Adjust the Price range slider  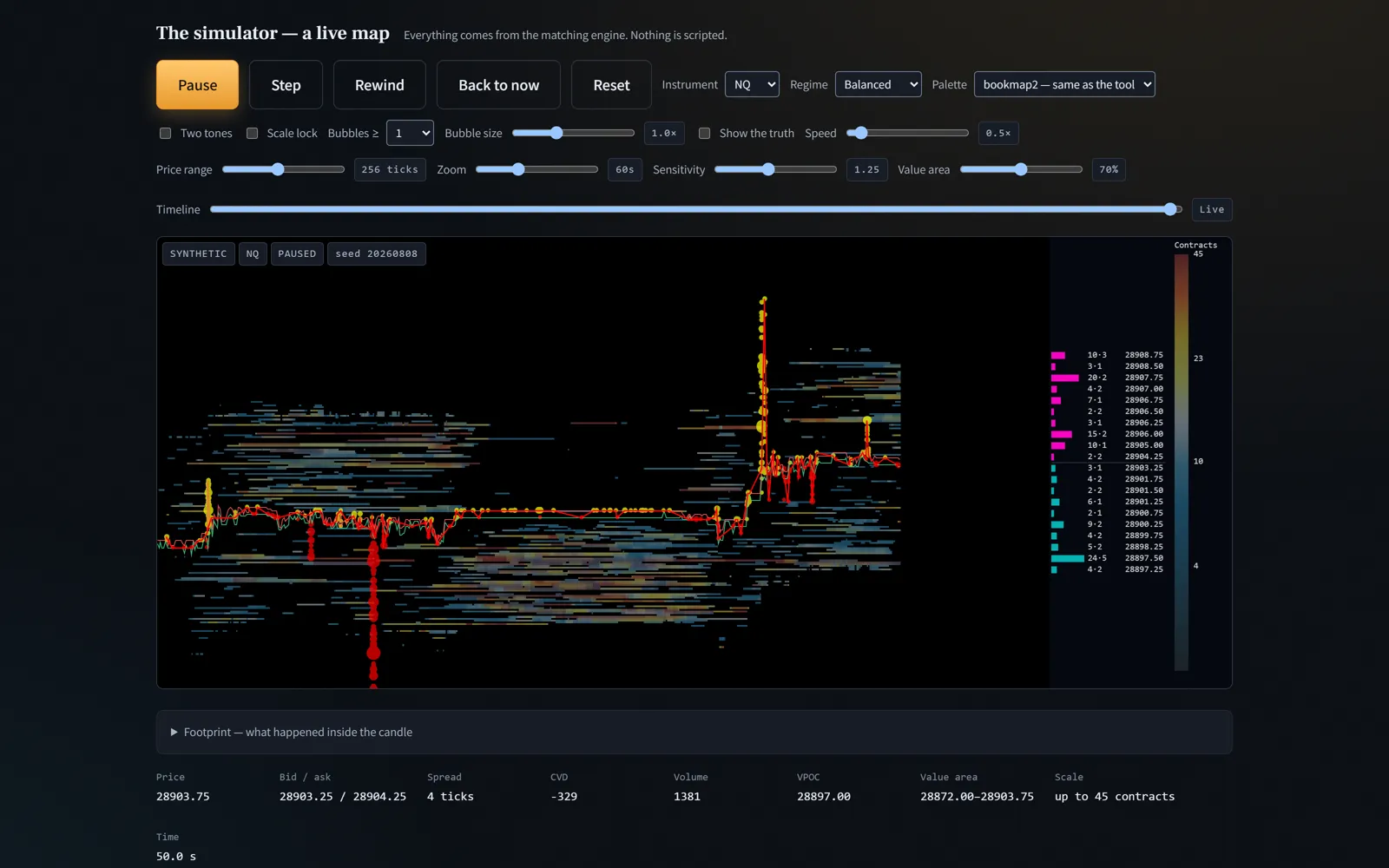(283, 169)
